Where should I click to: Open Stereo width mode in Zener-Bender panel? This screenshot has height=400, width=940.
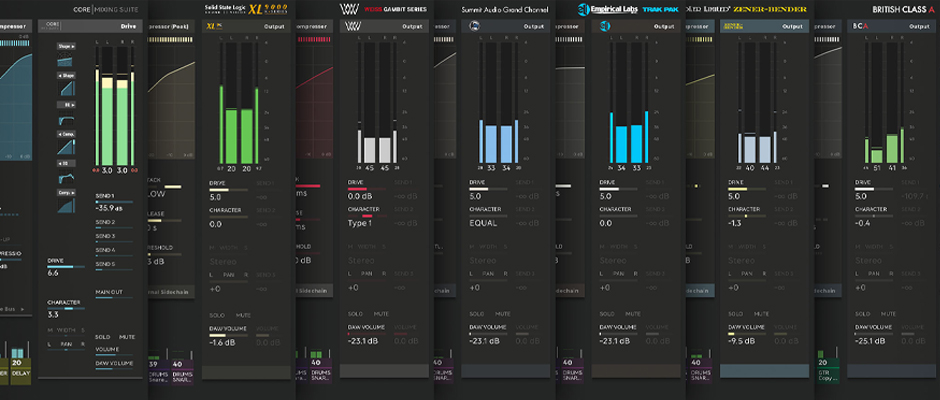[742, 260]
